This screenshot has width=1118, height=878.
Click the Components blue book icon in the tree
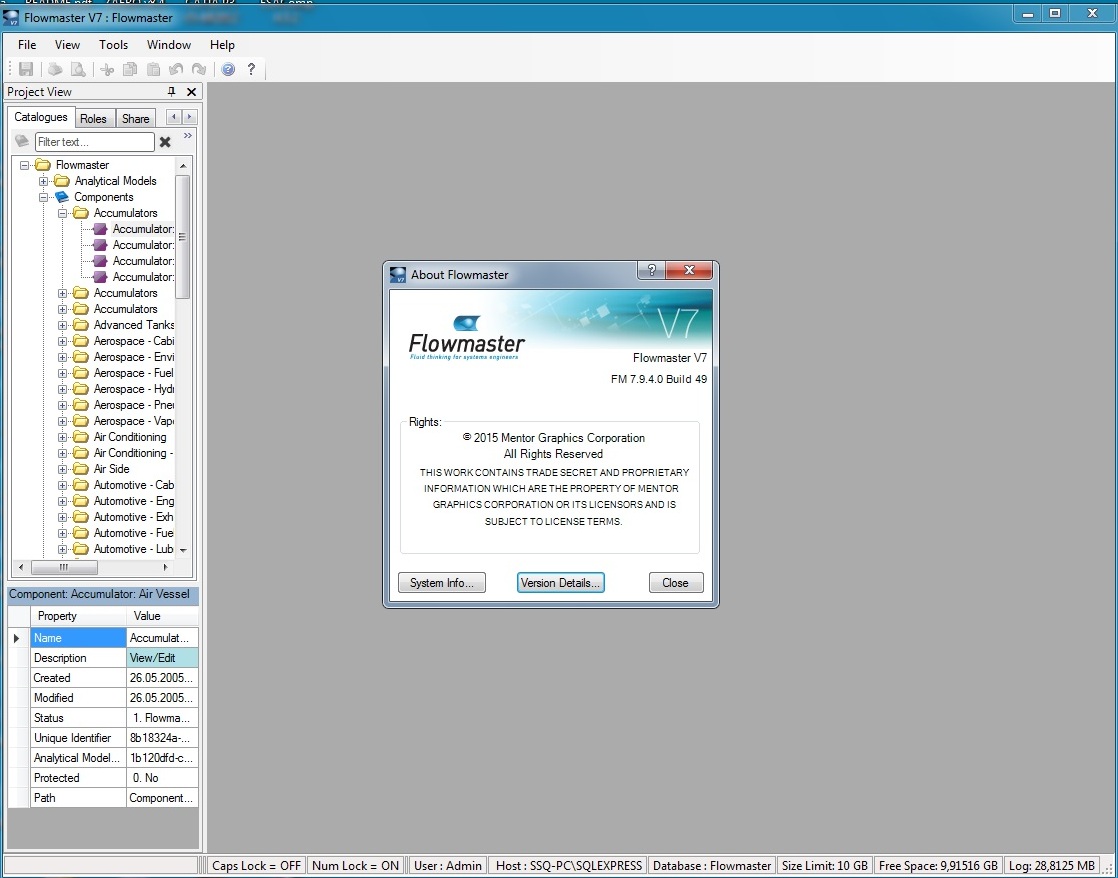[x=62, y=197]
